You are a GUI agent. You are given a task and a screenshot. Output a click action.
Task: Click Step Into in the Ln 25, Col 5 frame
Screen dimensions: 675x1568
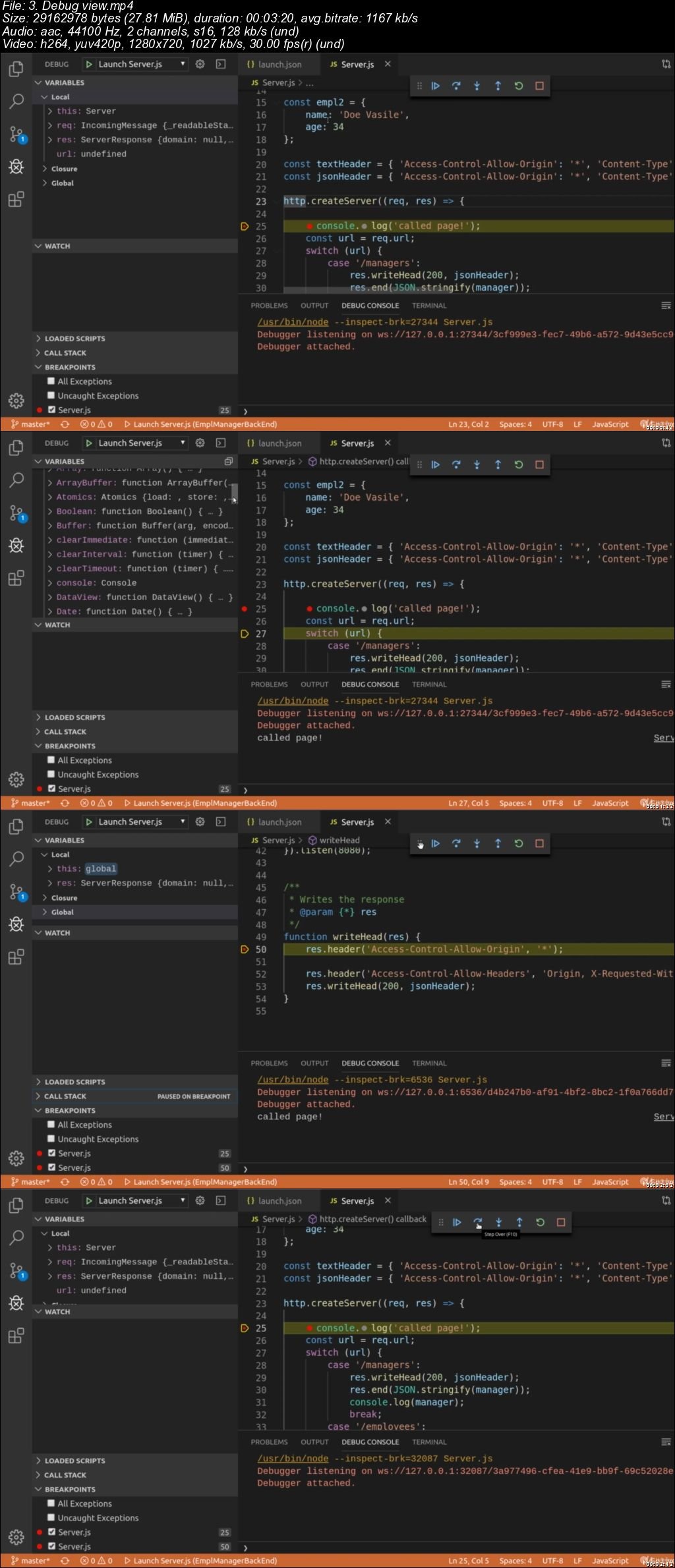pyautogui.click(x=498, y=1222)
